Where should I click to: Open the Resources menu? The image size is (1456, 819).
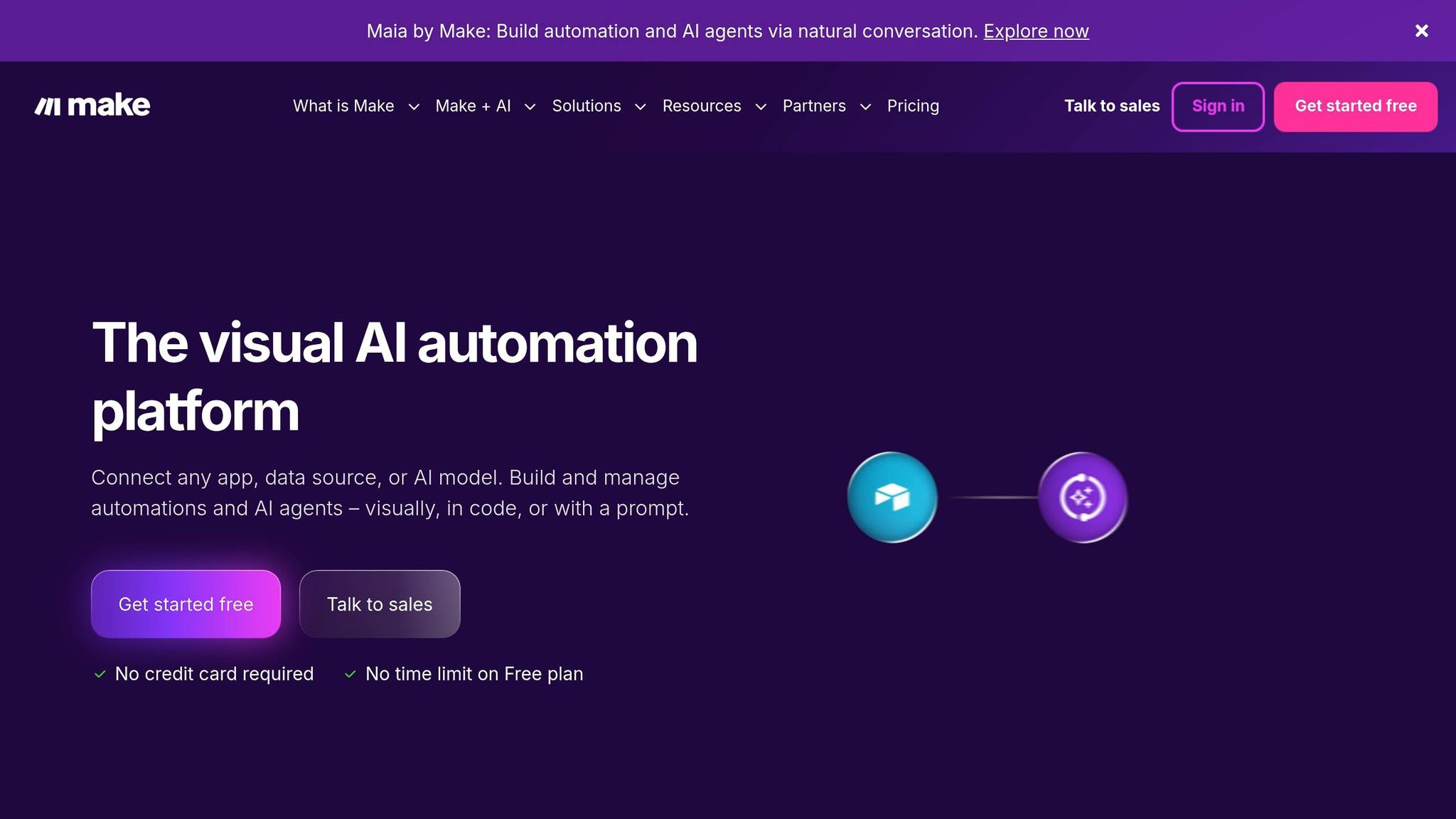[x=702, y=106]
